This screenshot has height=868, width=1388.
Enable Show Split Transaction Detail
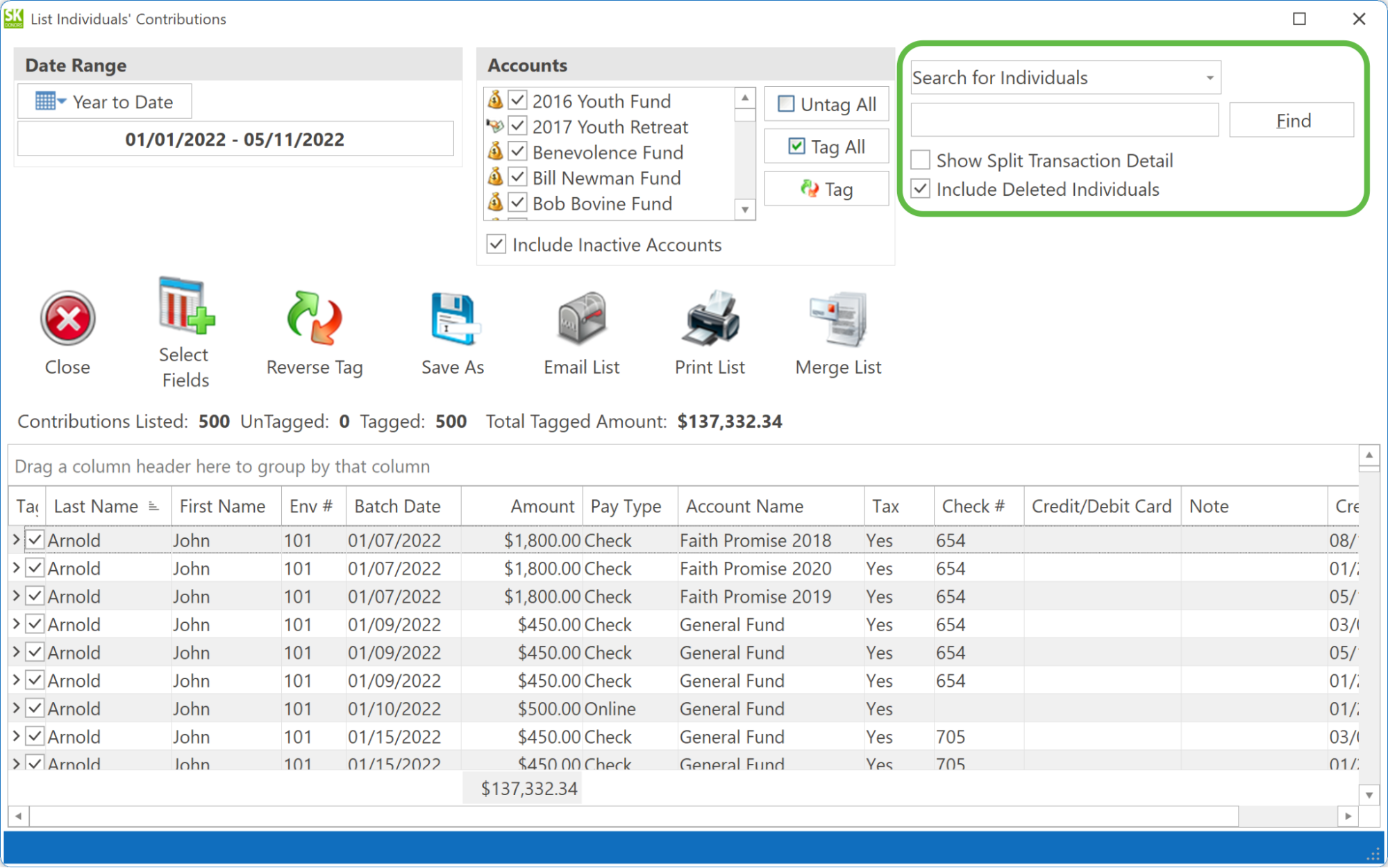(921, 160)
